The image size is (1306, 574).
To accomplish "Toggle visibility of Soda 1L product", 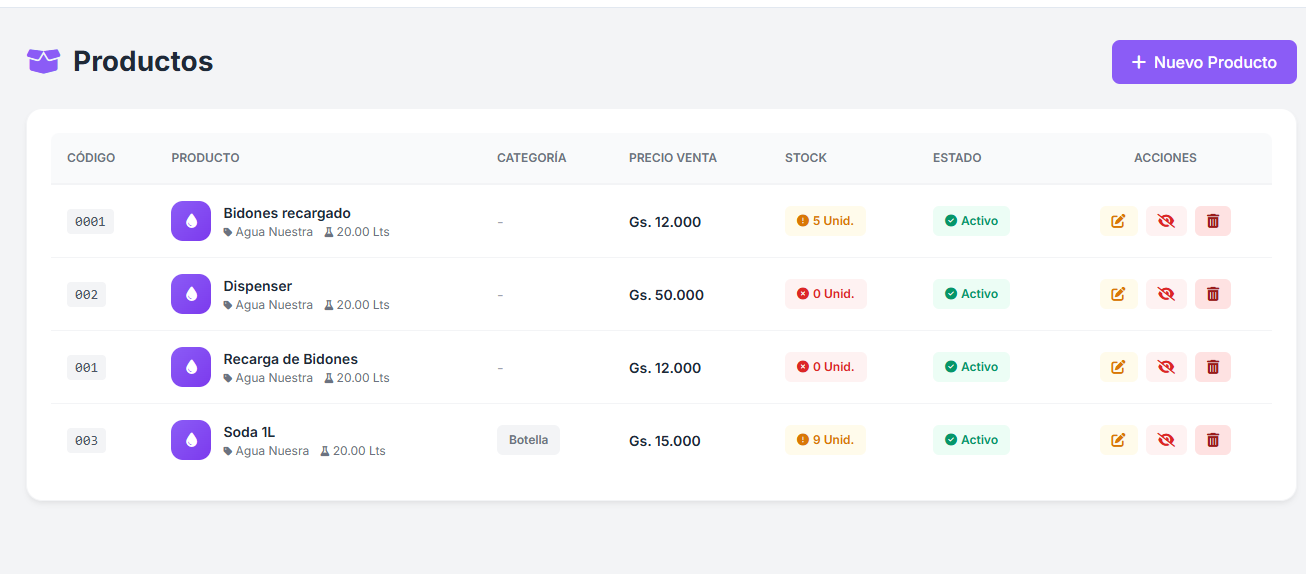I will pos(1165,440).
